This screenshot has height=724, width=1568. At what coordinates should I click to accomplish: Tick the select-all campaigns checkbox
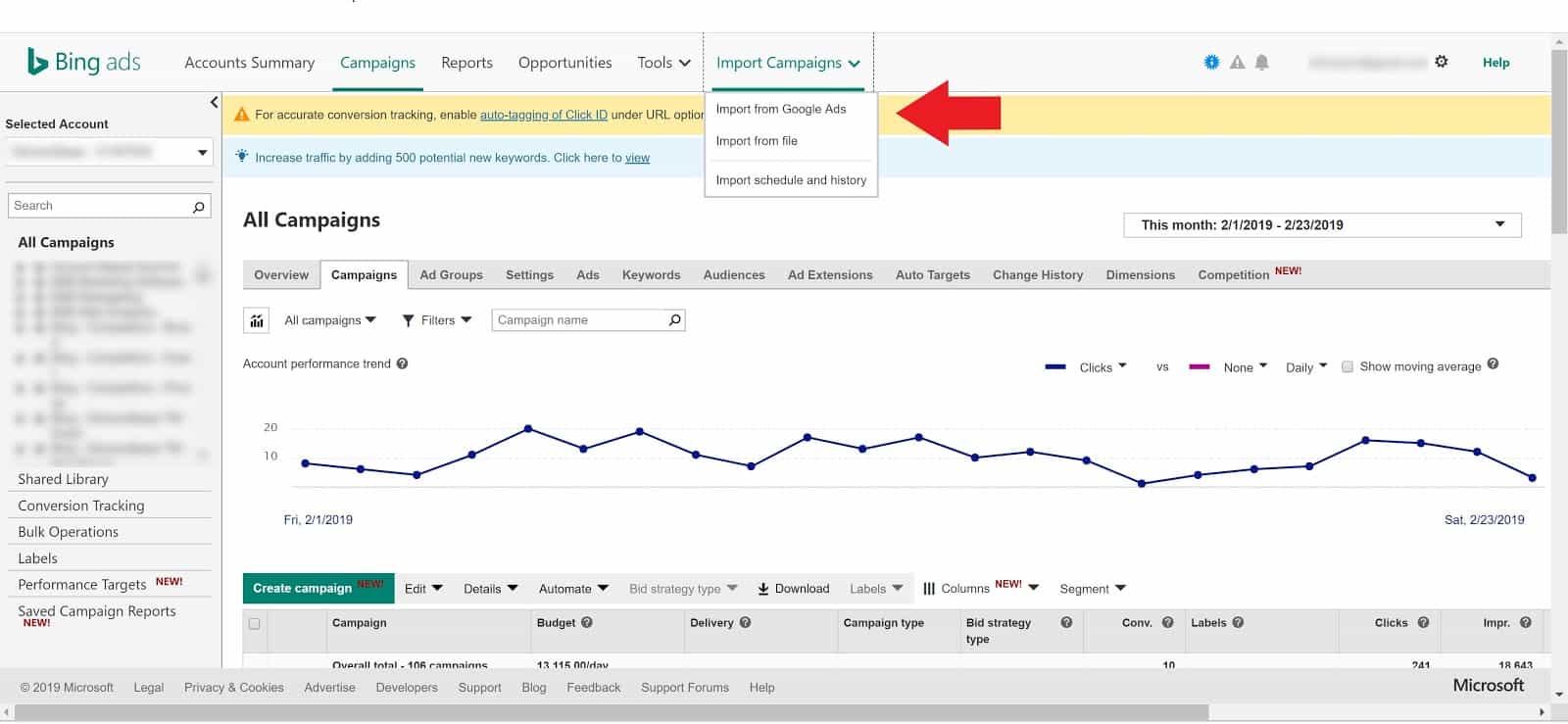[255, 623]
